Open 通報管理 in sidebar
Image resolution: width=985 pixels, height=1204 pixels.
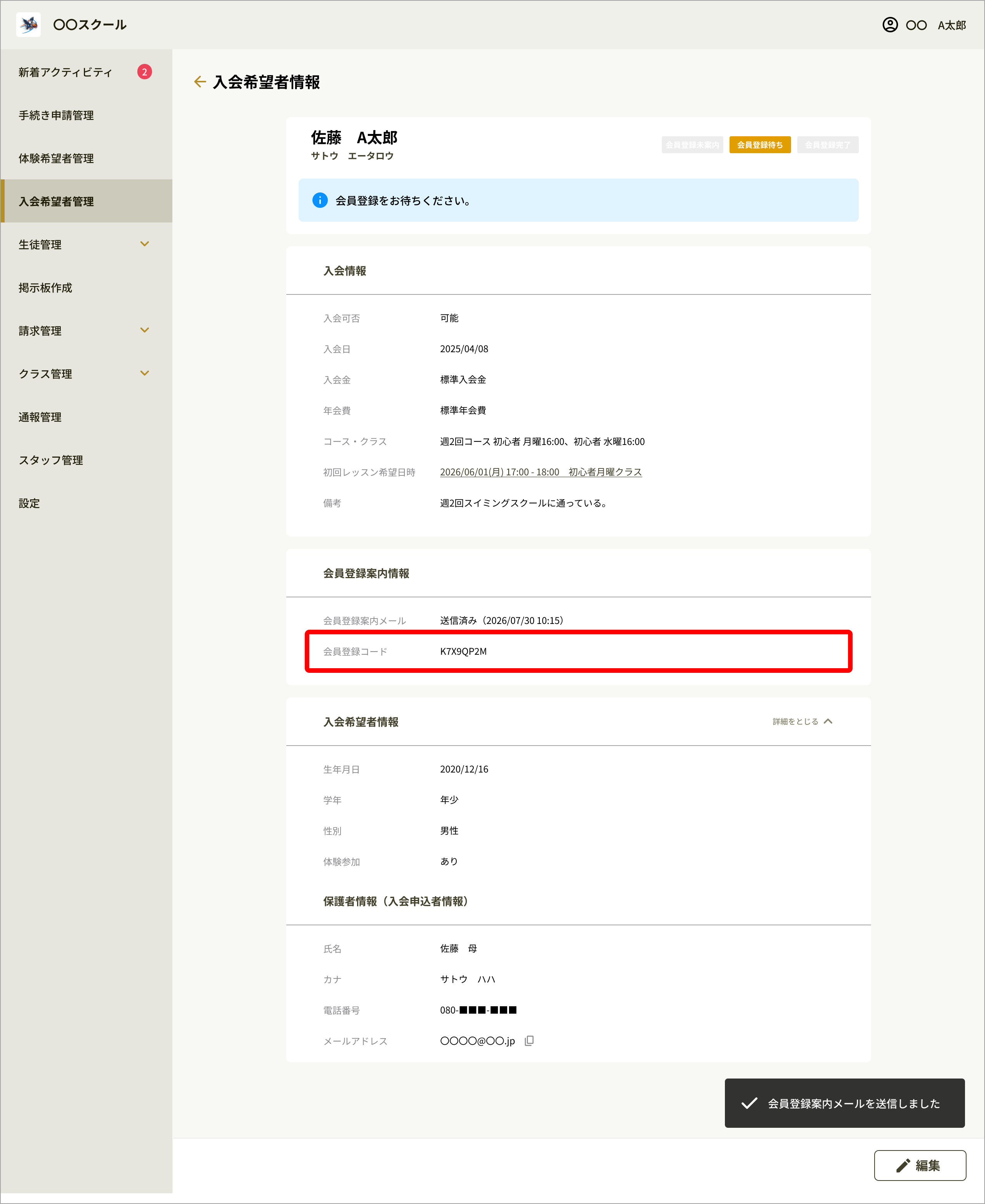point(86,417)
